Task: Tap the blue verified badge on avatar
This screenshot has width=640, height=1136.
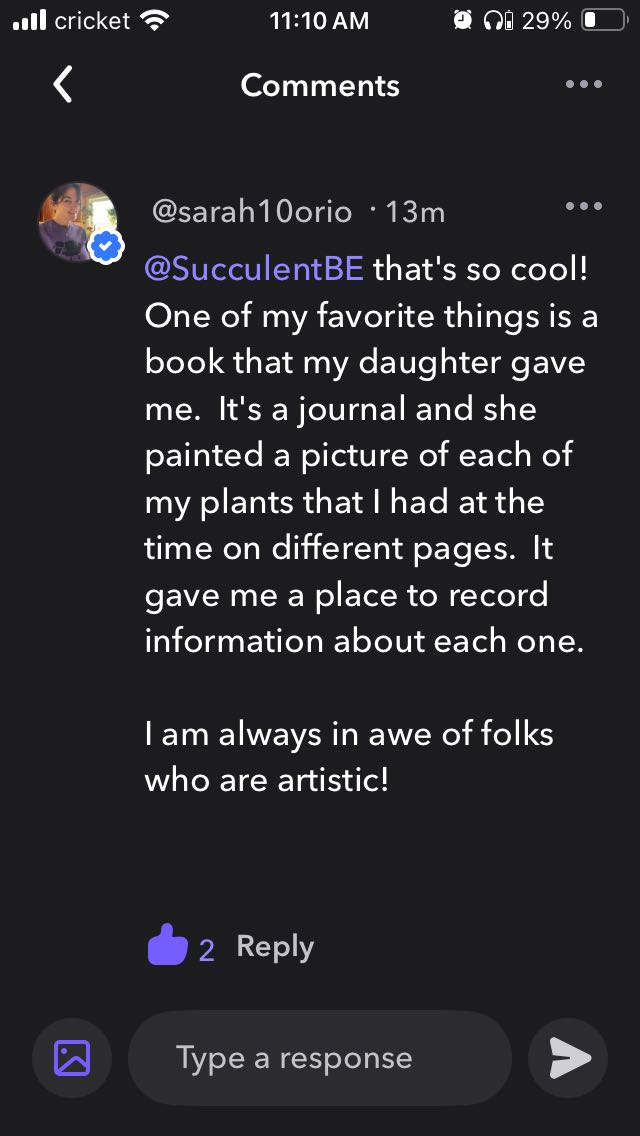Action: [x=106, y=246]
